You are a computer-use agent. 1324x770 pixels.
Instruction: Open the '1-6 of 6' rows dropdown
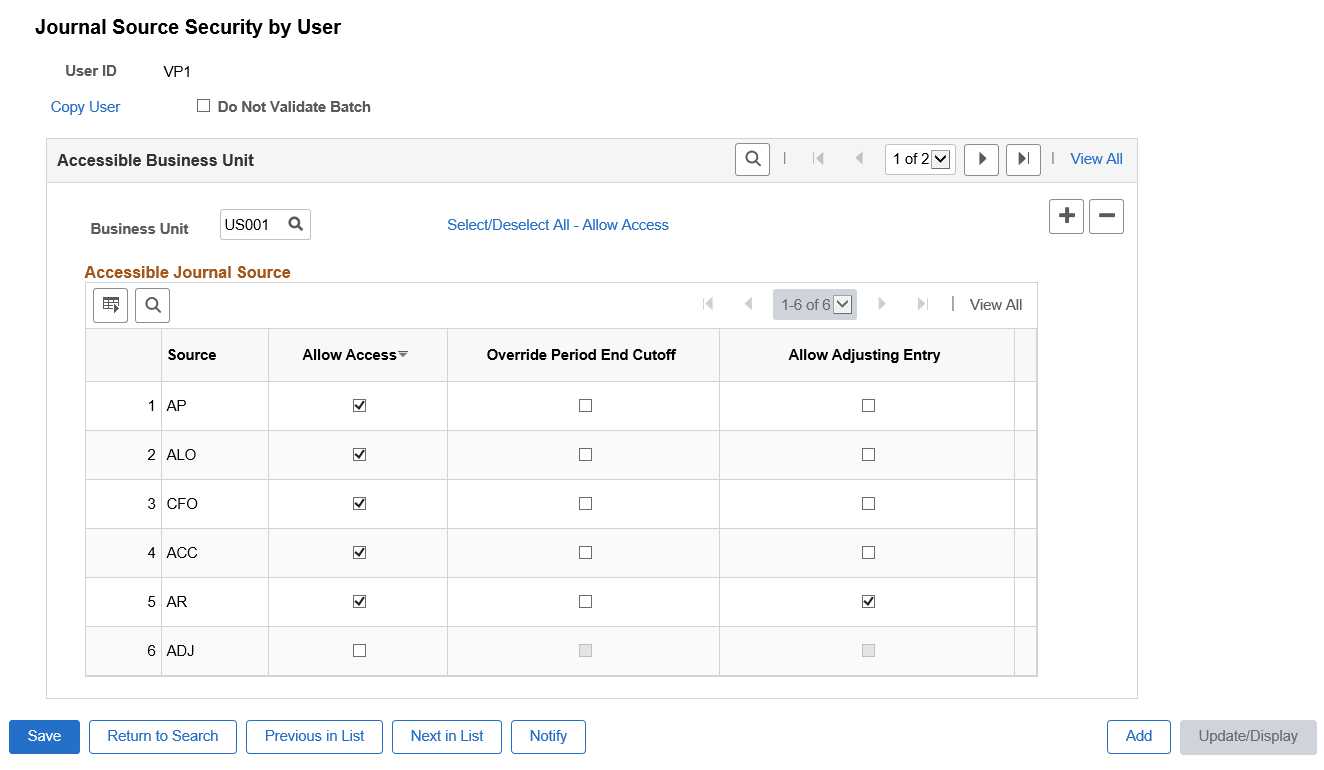point(840,304)
